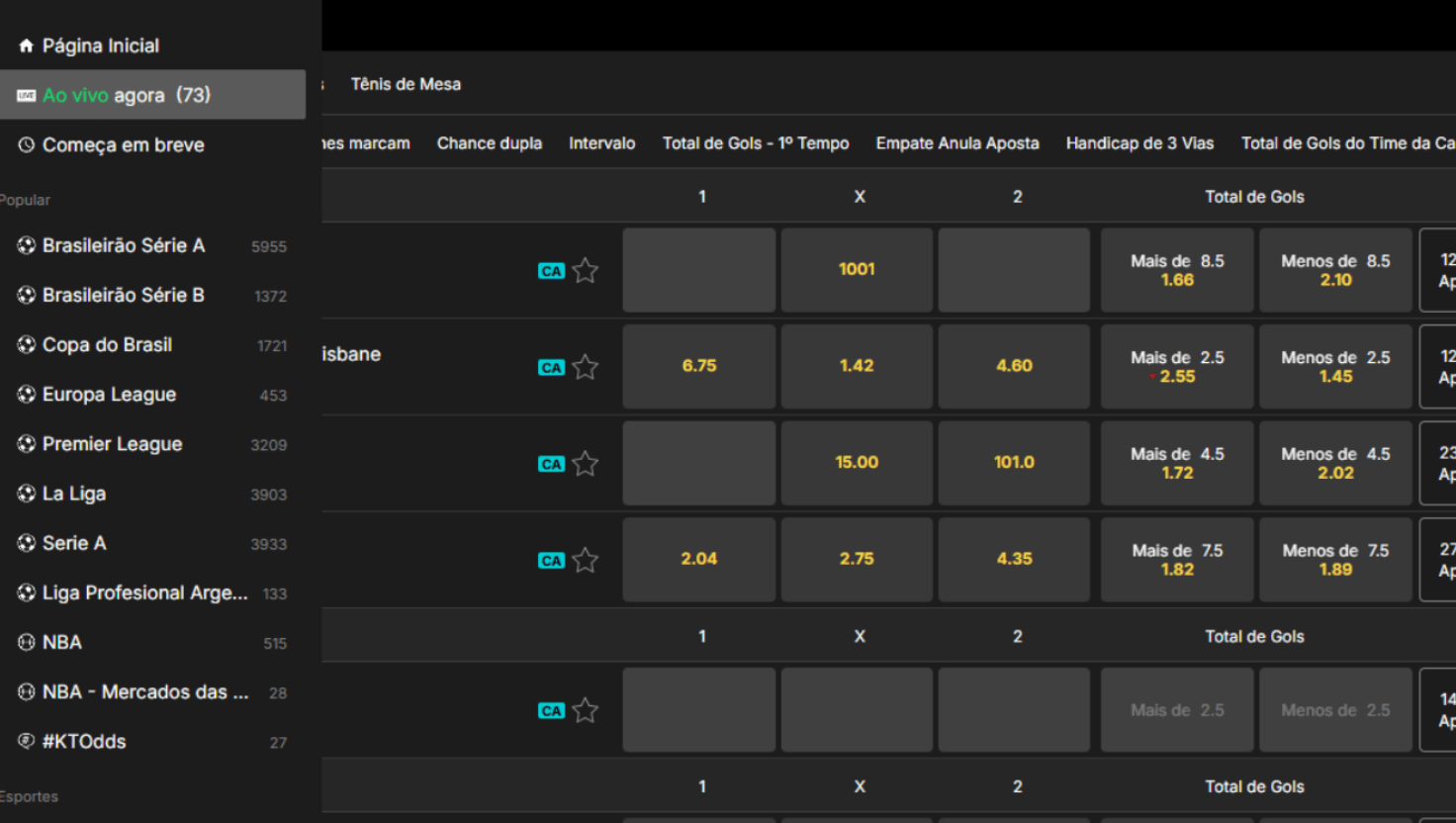Bet on draw at 15.00

tap(857, 463)
